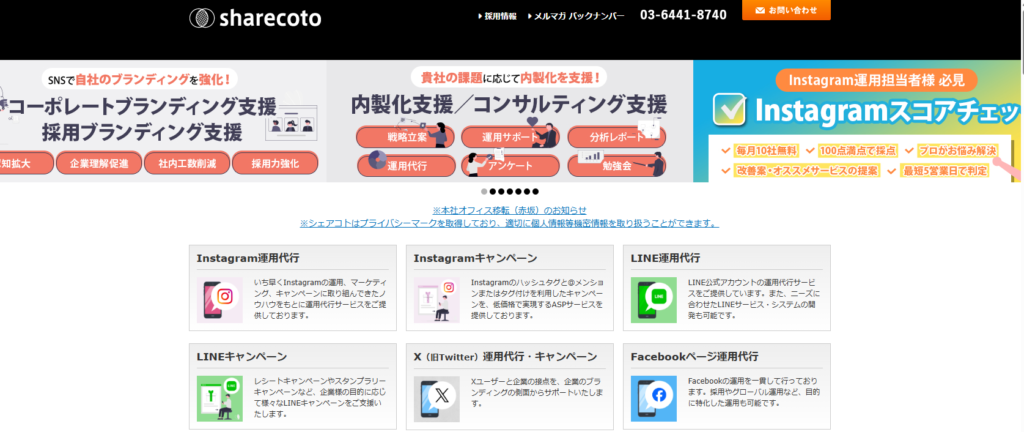Click the お問い合わせ orange button
The image size is (1024, 432).
coord(786,10)
